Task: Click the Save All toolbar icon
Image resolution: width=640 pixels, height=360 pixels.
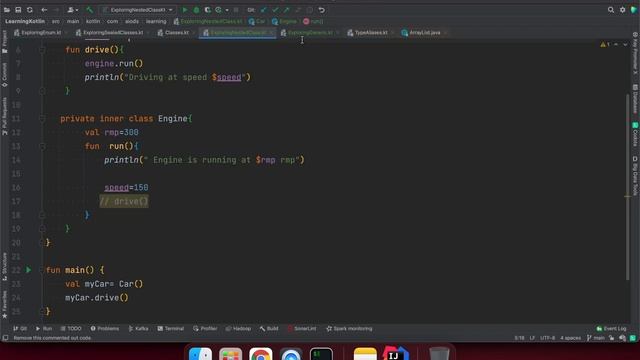Action: point(18,10)
